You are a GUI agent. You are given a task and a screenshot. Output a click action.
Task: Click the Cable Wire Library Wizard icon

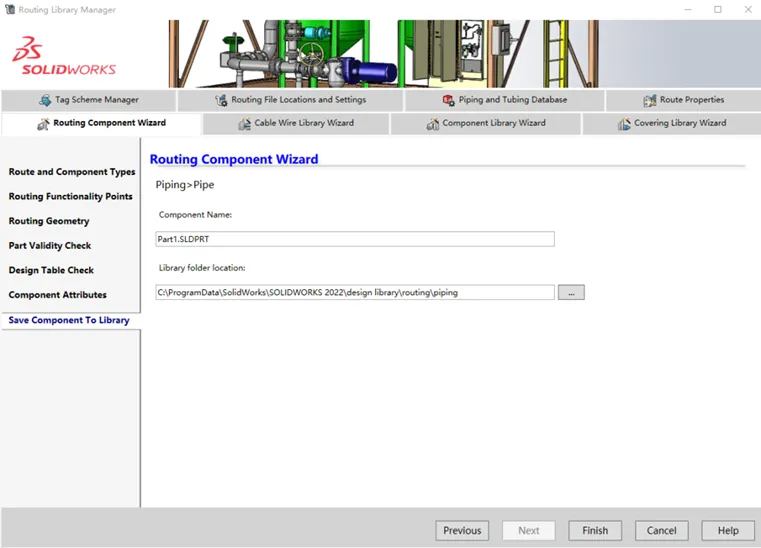(x=245, y=124)
